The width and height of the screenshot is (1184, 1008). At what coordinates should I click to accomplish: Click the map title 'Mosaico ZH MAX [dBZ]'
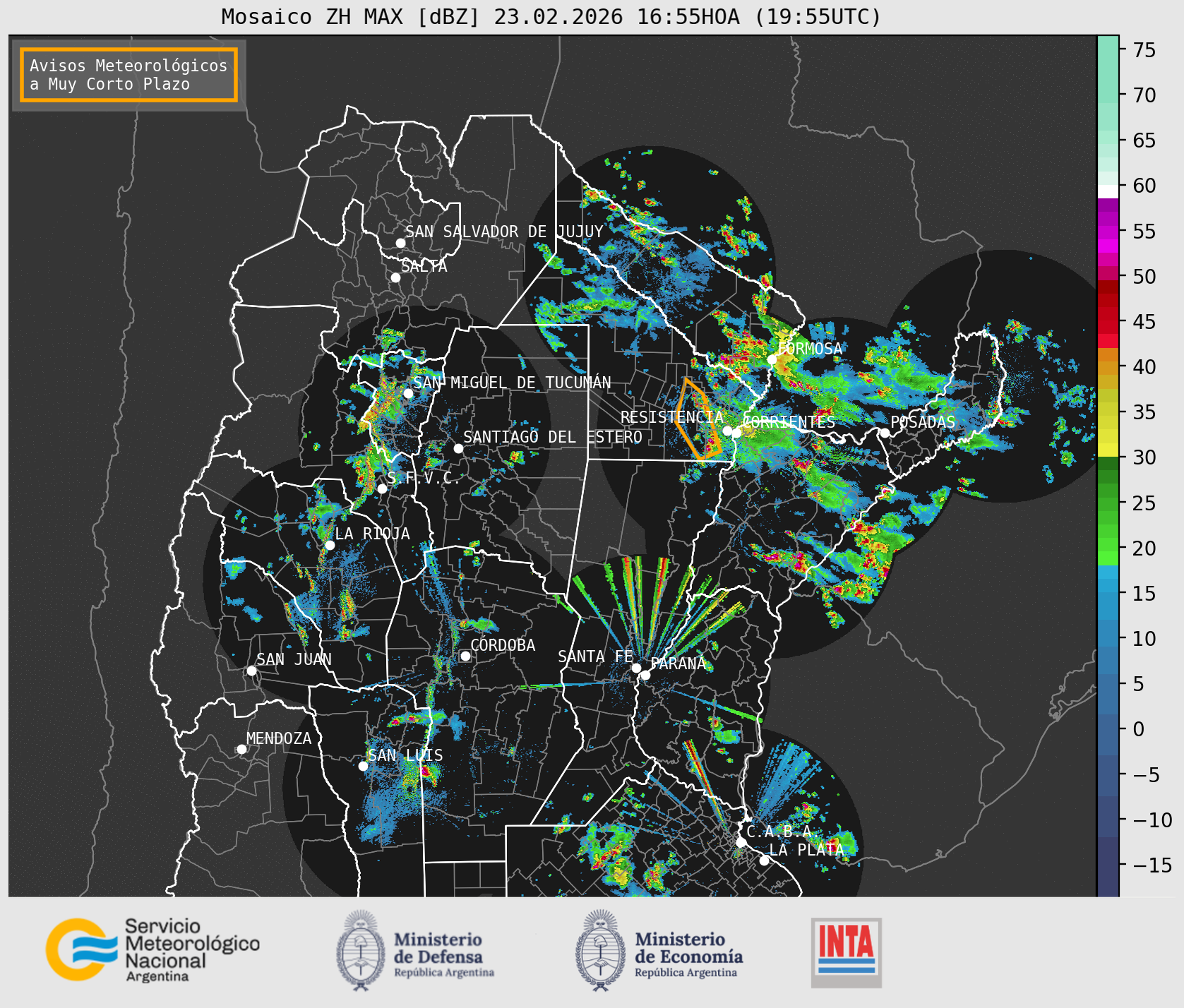pos(351,17)
